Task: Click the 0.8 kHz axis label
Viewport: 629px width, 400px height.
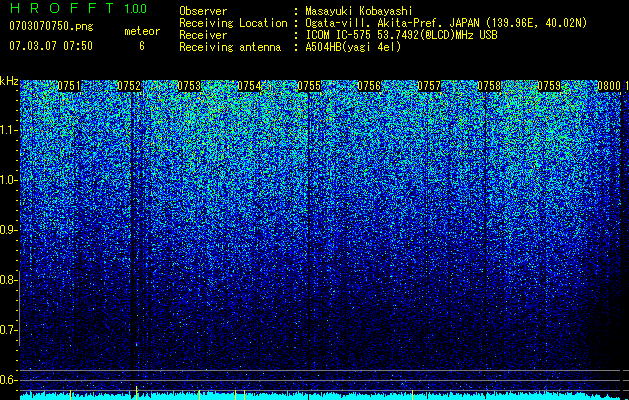Action: (8, 280)
